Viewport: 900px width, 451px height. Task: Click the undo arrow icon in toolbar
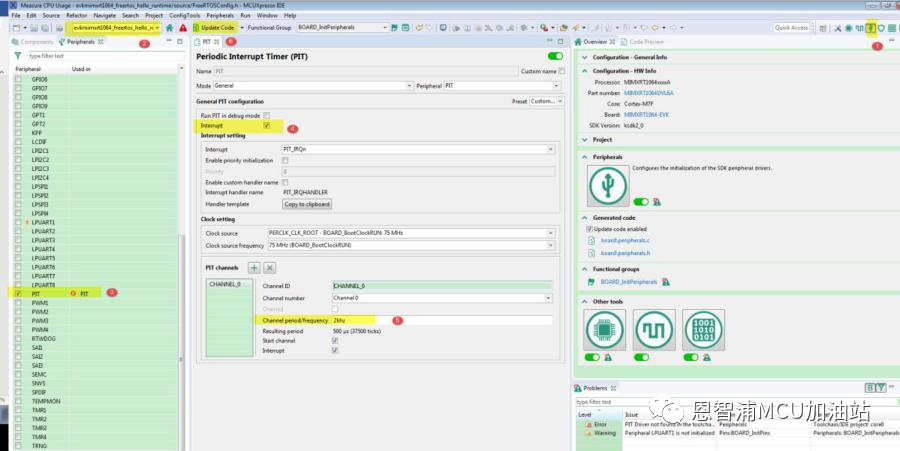coord(419,28)
